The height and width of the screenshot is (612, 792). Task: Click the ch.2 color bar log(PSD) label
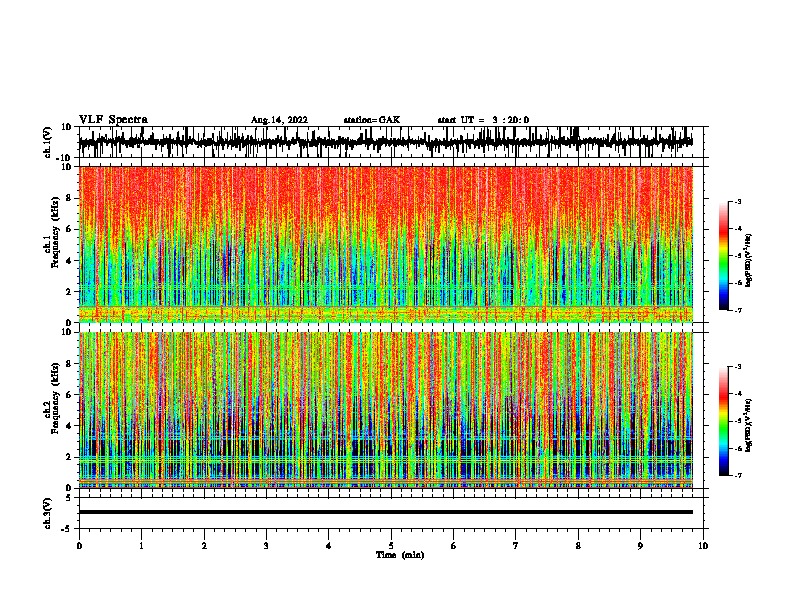[749, 425]
